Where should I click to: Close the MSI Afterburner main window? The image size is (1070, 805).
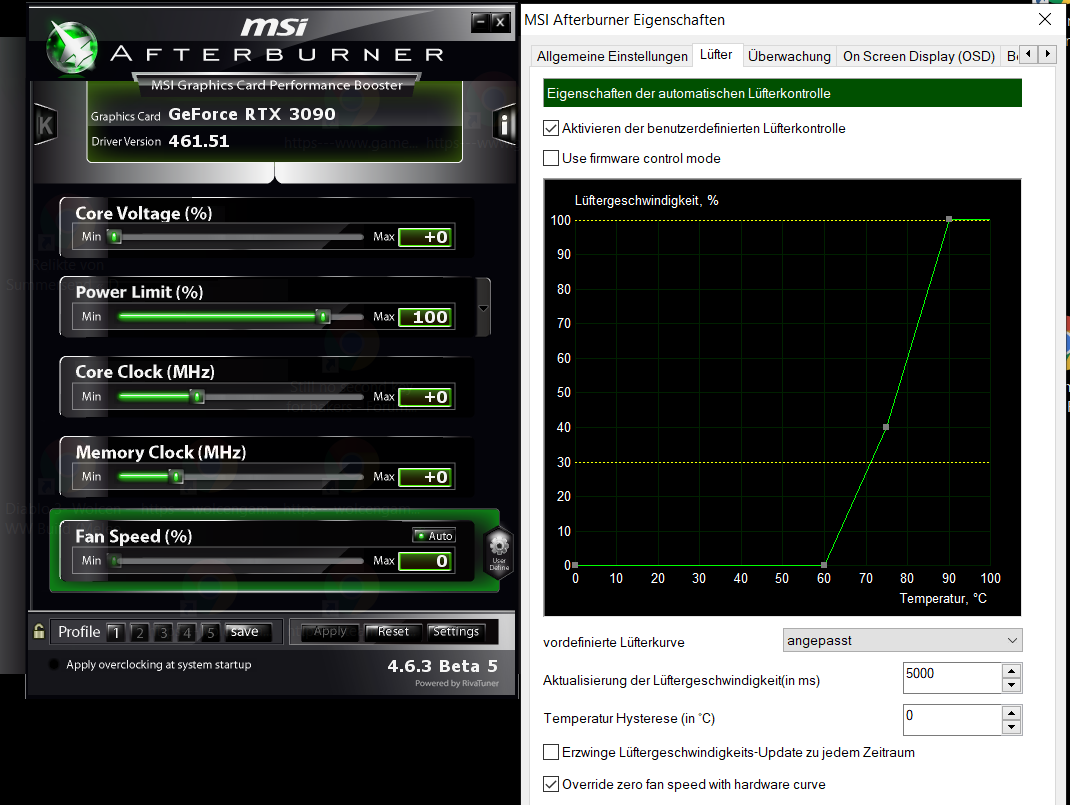(x=500, y=22)
